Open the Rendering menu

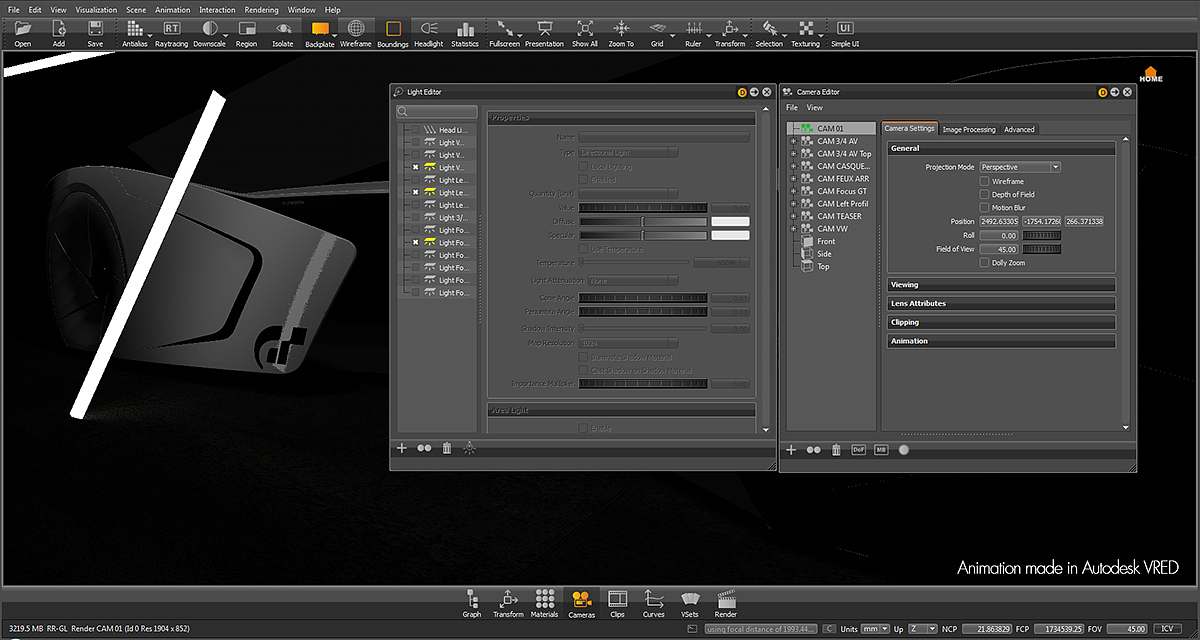(x=261, y=10)
